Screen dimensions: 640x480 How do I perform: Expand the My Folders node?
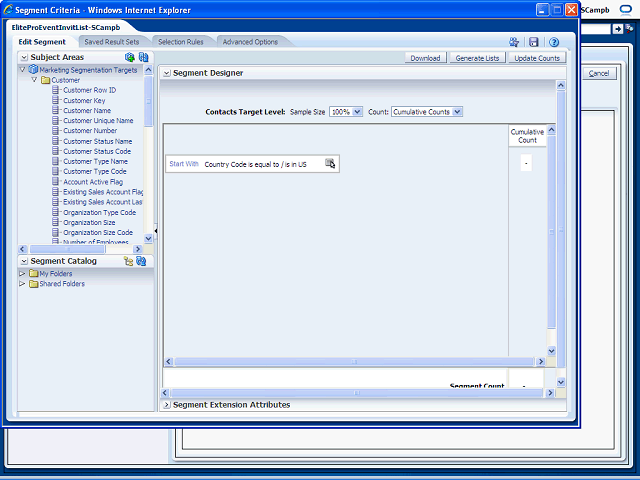pyautogui.click(x=22, y=273)
